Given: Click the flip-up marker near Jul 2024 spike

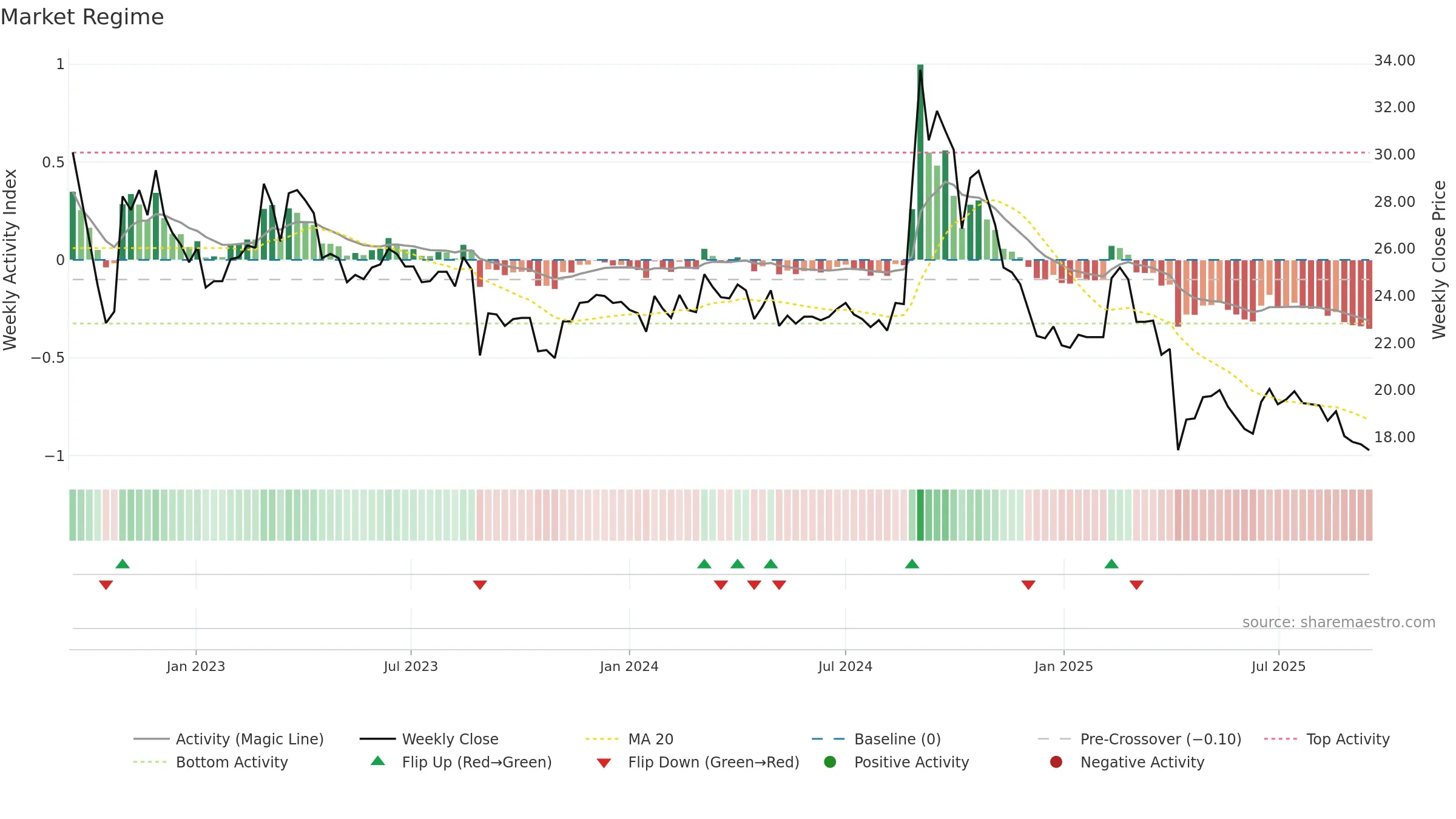Looking at the screenshot, I should tap(912, 564).
